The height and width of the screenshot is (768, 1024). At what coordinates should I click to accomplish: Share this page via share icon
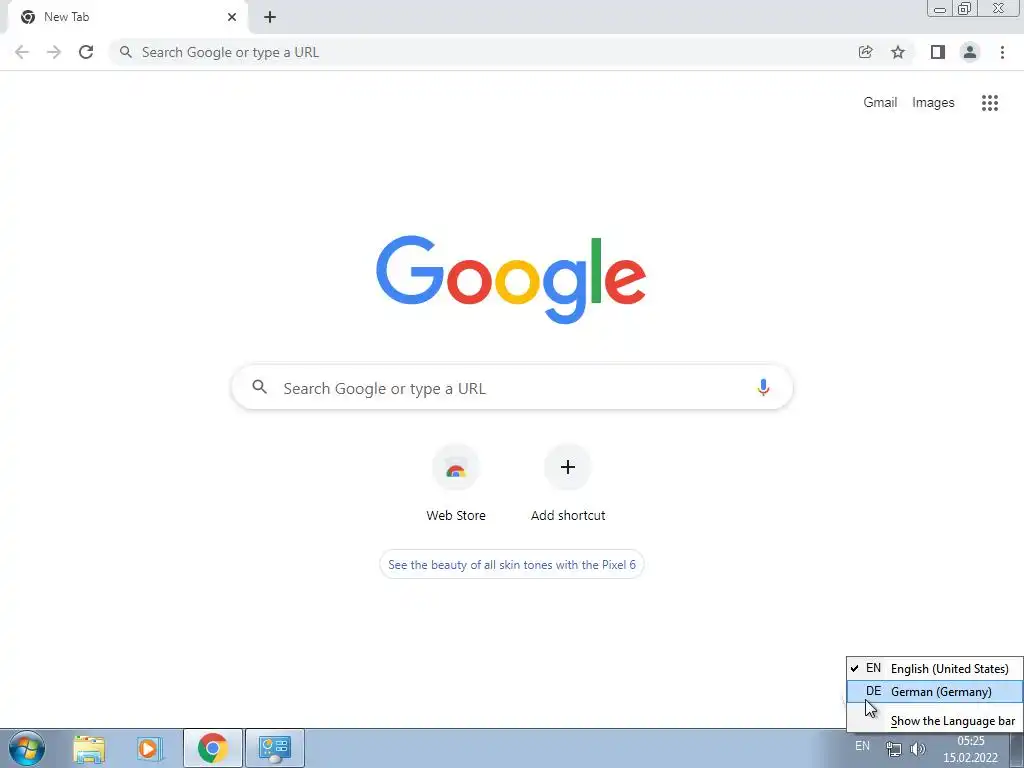865,52
